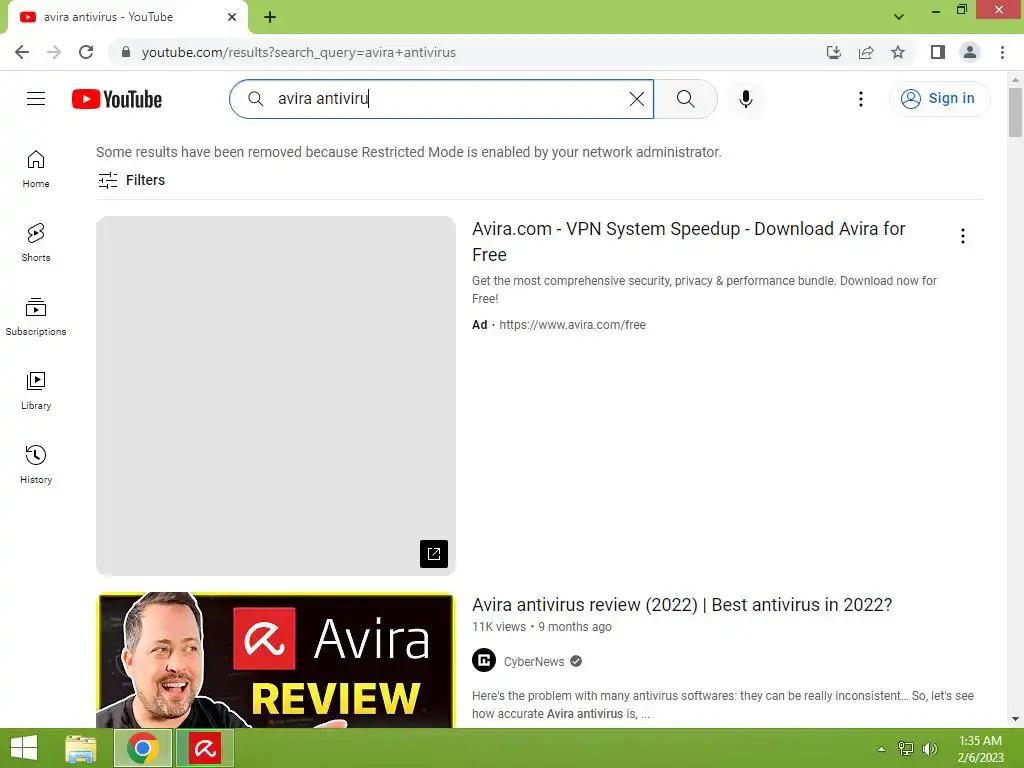Viewport: 1024px width, 768px height.
Task: Share this page via the Chrome share icon
Action: click(866, 52)
